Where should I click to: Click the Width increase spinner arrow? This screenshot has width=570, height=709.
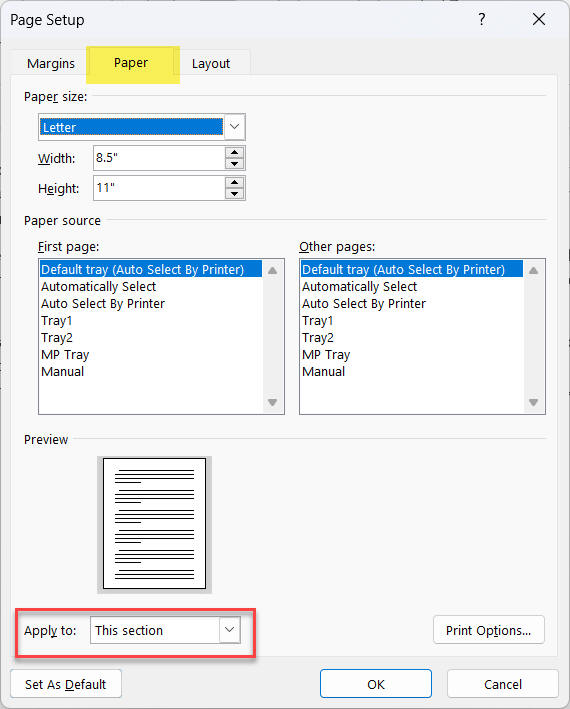pos(234,152)
